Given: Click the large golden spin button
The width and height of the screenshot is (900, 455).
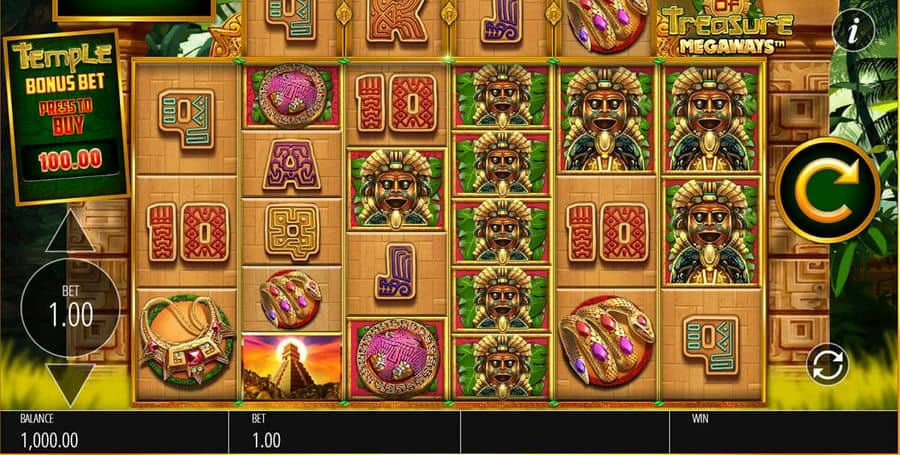Looking at the screenshot, I should [x=827, y=190].
